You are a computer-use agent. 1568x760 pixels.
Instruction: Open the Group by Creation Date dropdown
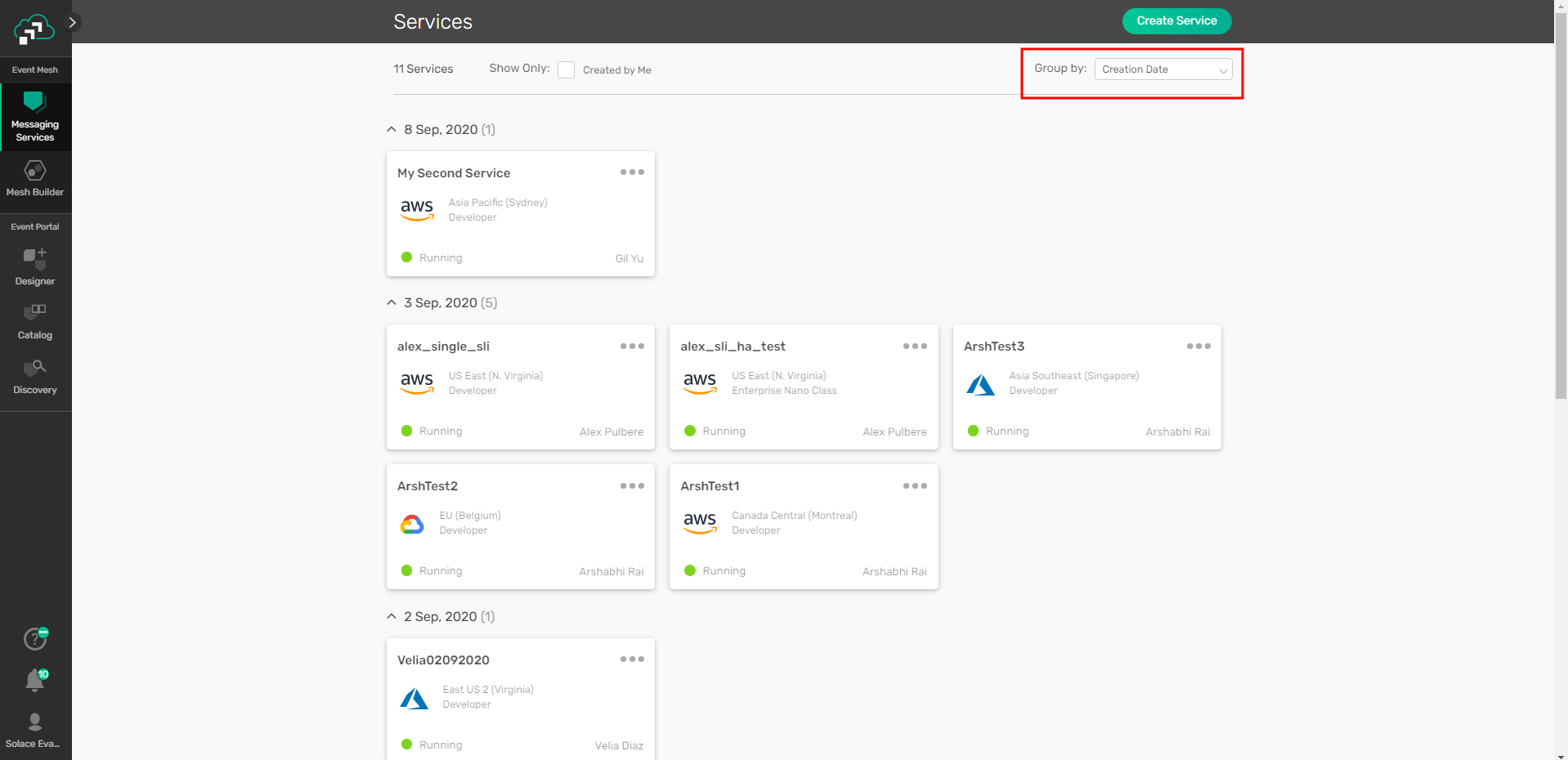tap(1163, 69)
